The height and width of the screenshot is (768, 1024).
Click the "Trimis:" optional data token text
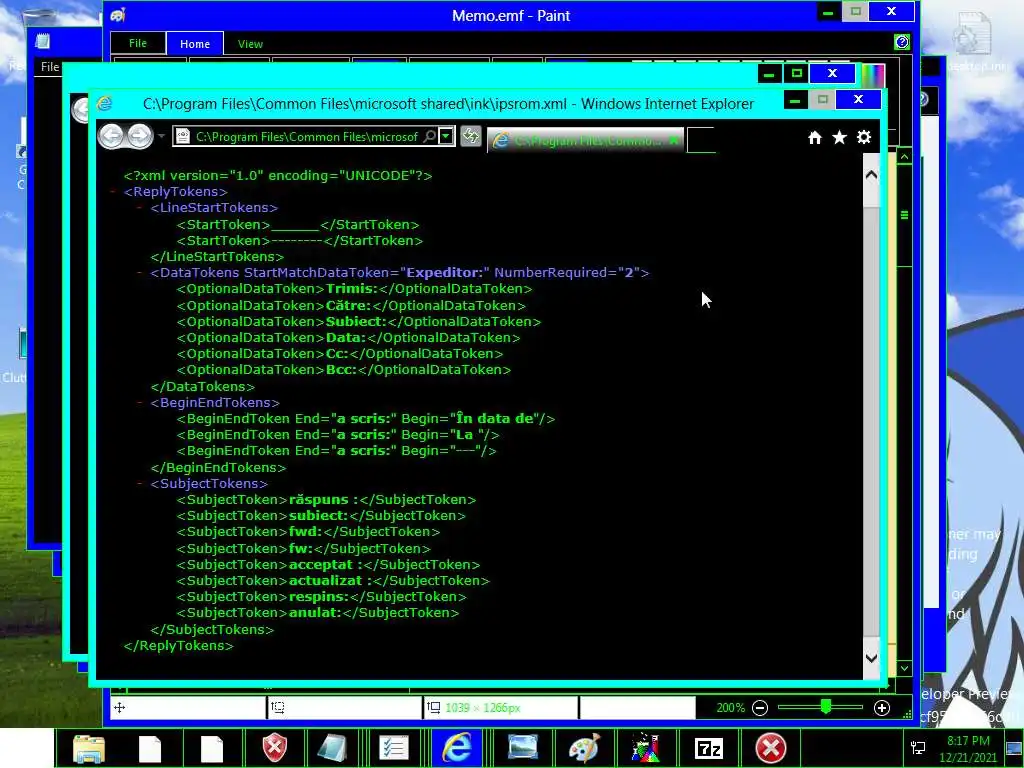click(x=352, y=289)
